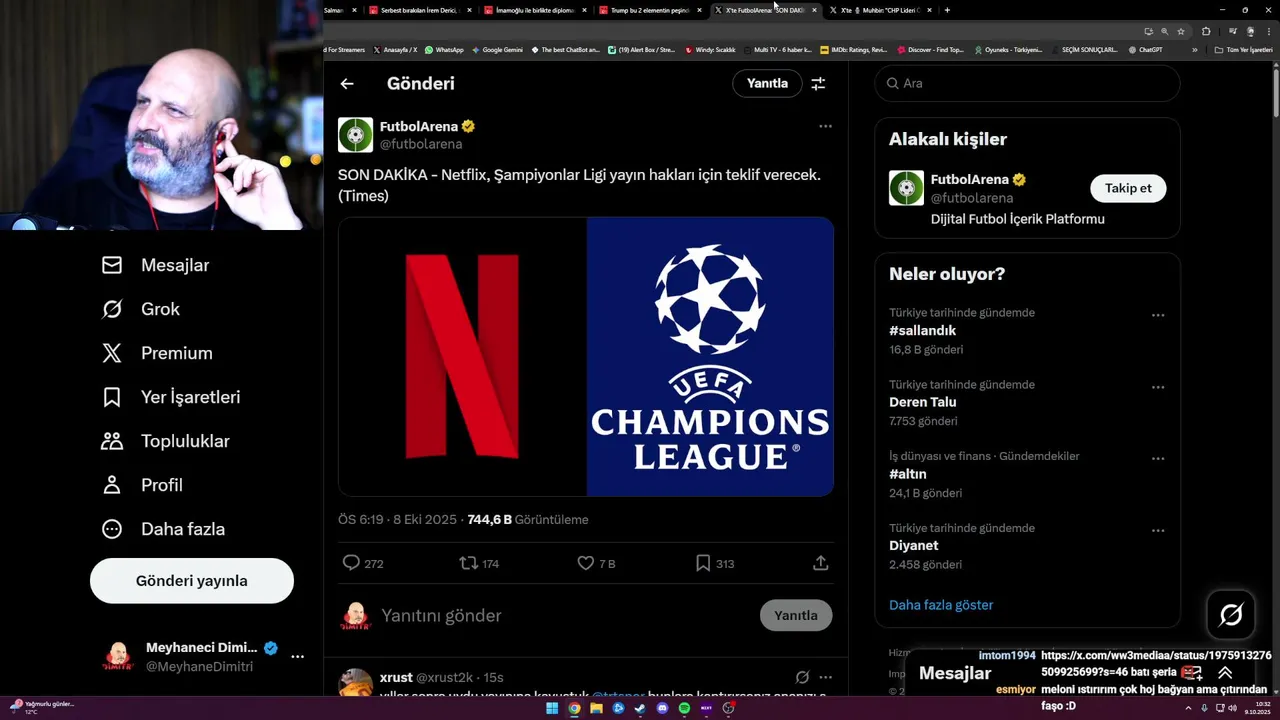The width and height of the screenshot is (1280, 720).
Task: Open more options for Diyanet trend
Action: pos(1158,531)
